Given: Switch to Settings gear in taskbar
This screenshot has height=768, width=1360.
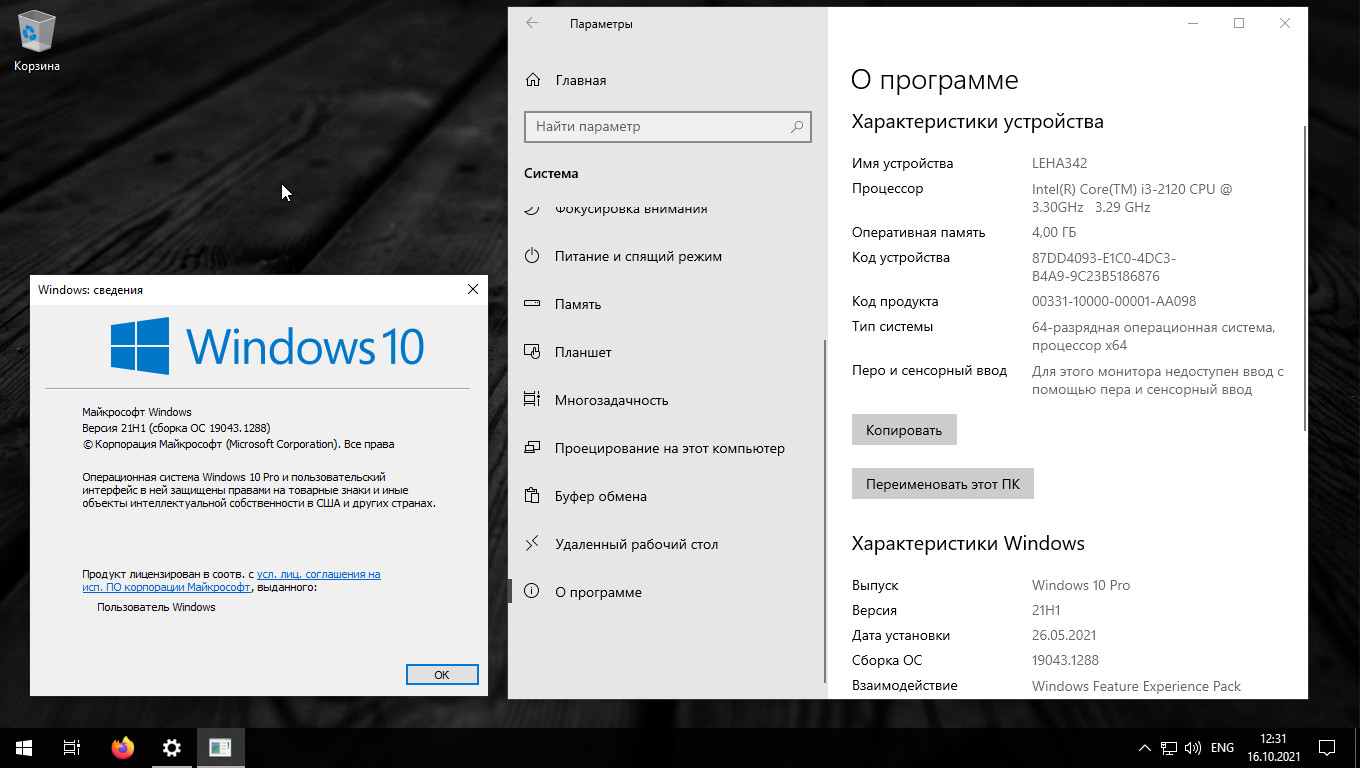Looking at the screenshot, I should point(172,747).
